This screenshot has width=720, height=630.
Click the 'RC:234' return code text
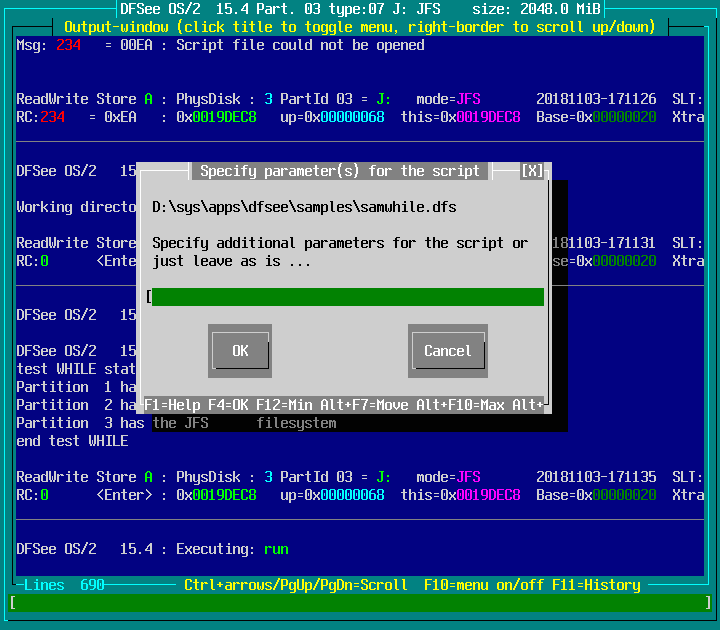[40, 117]
